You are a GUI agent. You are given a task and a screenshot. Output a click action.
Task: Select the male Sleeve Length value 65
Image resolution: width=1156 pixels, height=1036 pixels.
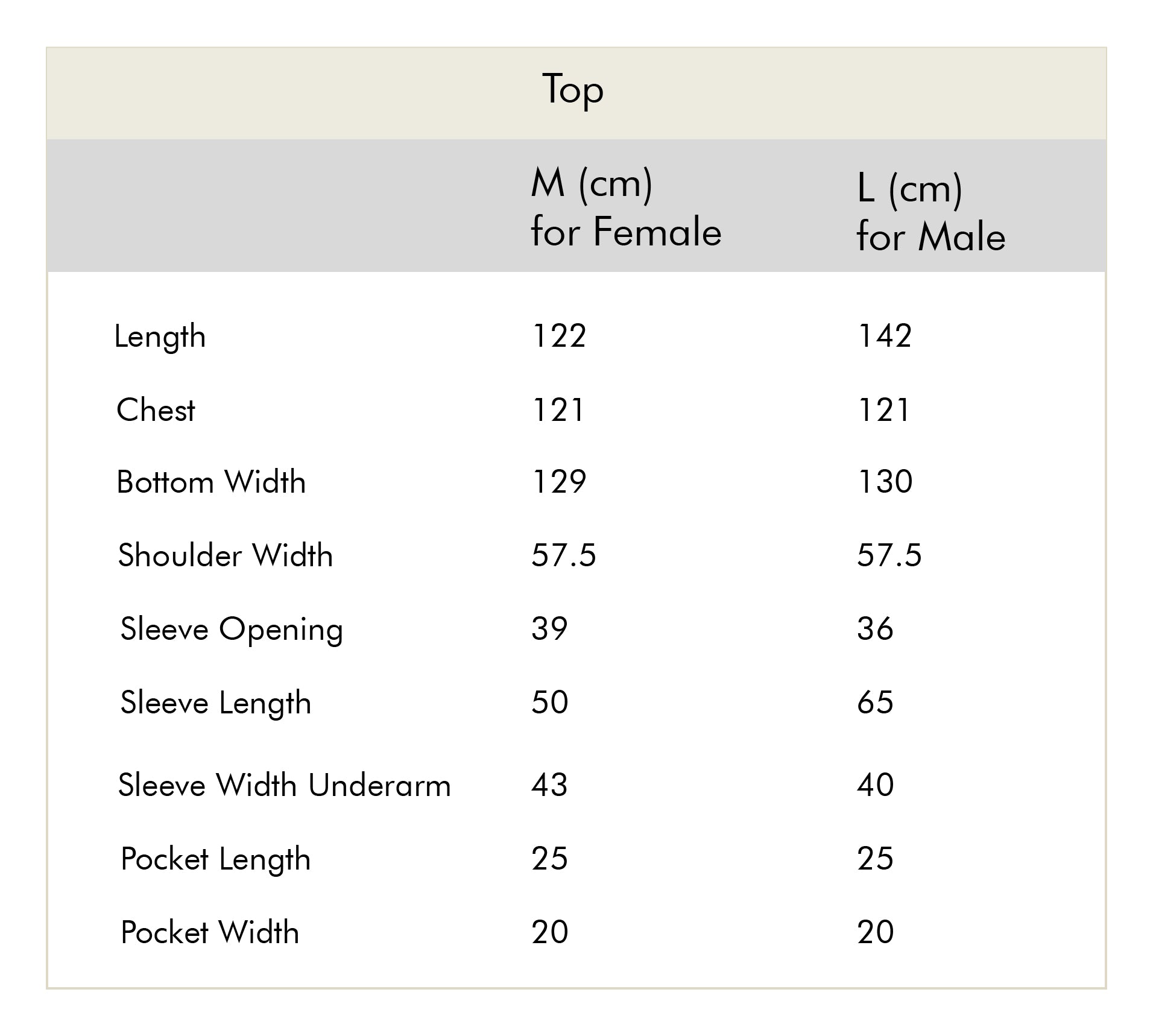pyautogui.click(x=875, y=702)
